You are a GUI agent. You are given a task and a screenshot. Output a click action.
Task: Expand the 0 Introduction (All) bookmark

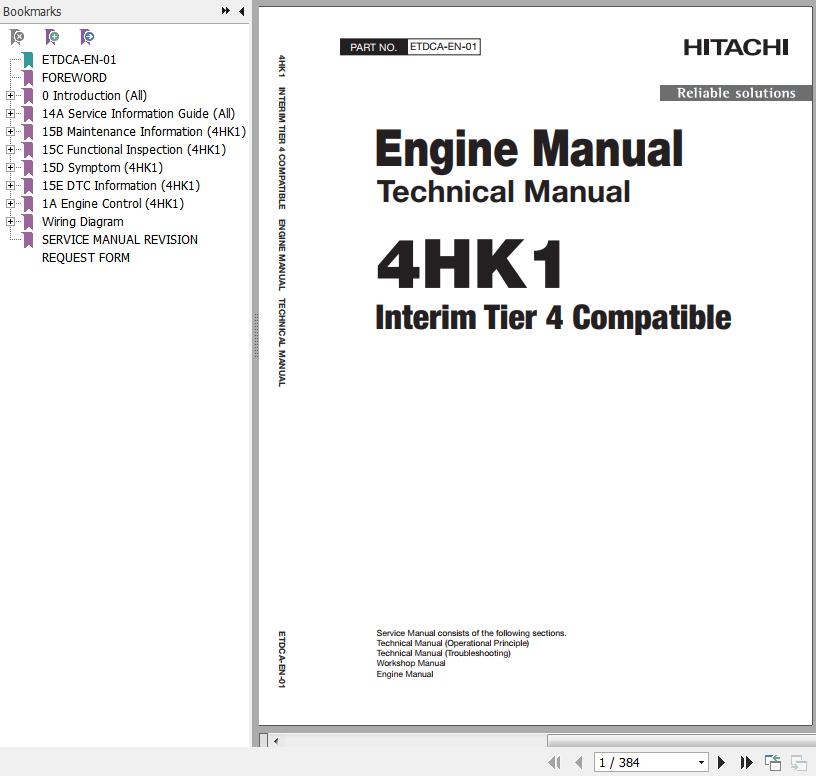point(10,96)
